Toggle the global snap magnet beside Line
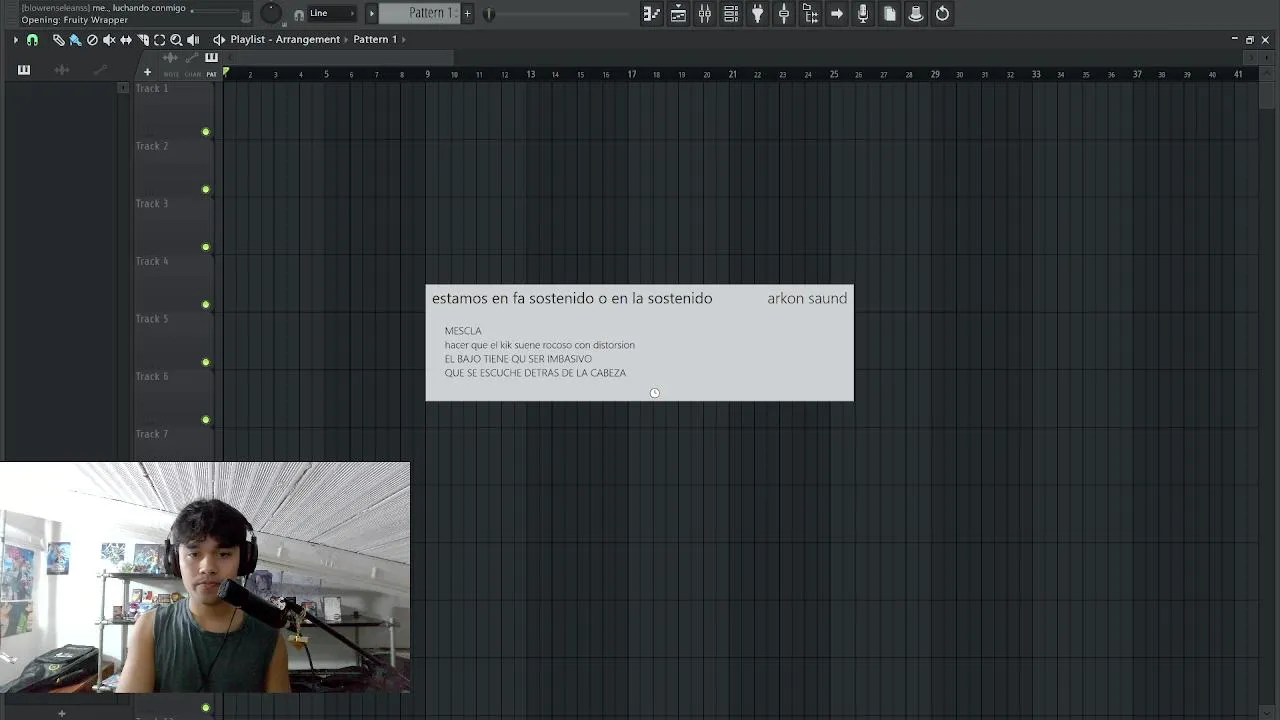Screen dimensions: 1280x720 tap(298, 14)
